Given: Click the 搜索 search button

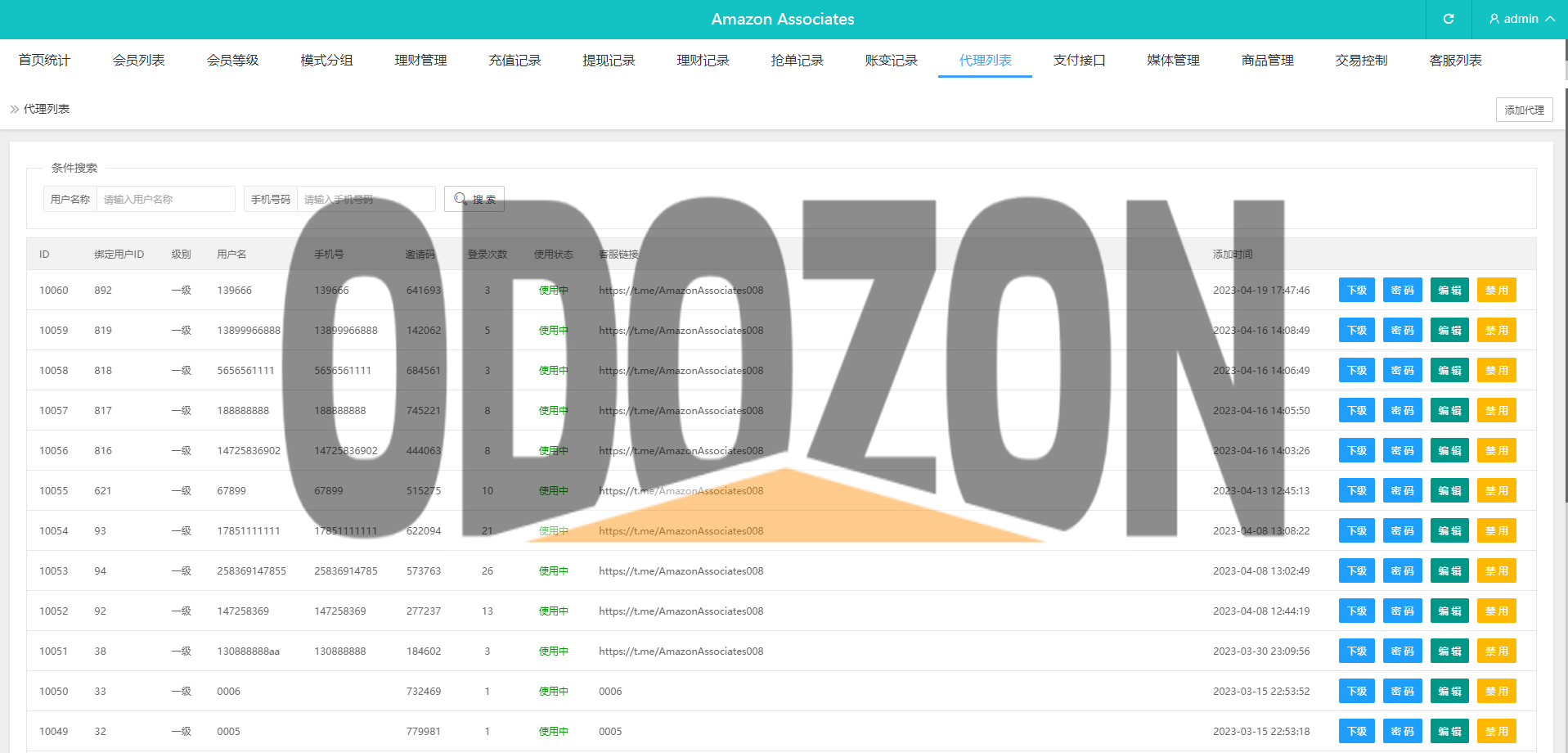Looking at the screenshot, I should (x=474, y=199).
